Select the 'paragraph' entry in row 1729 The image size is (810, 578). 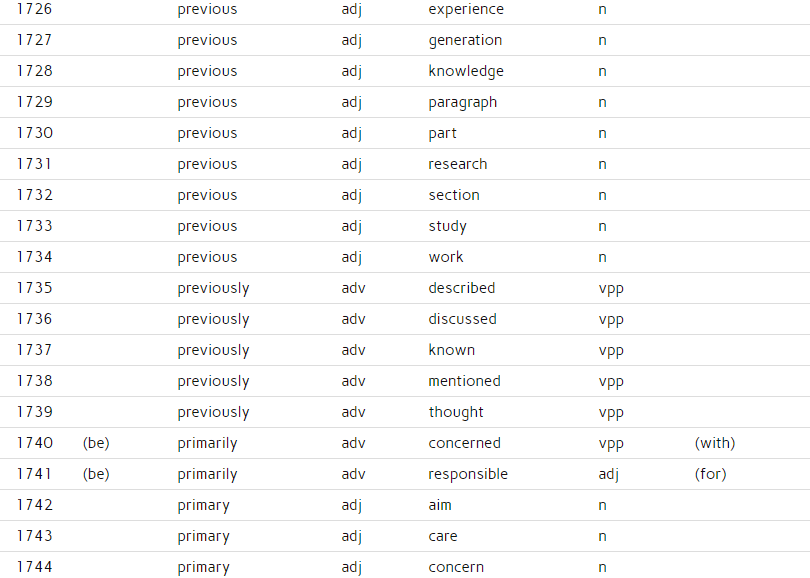462,103
